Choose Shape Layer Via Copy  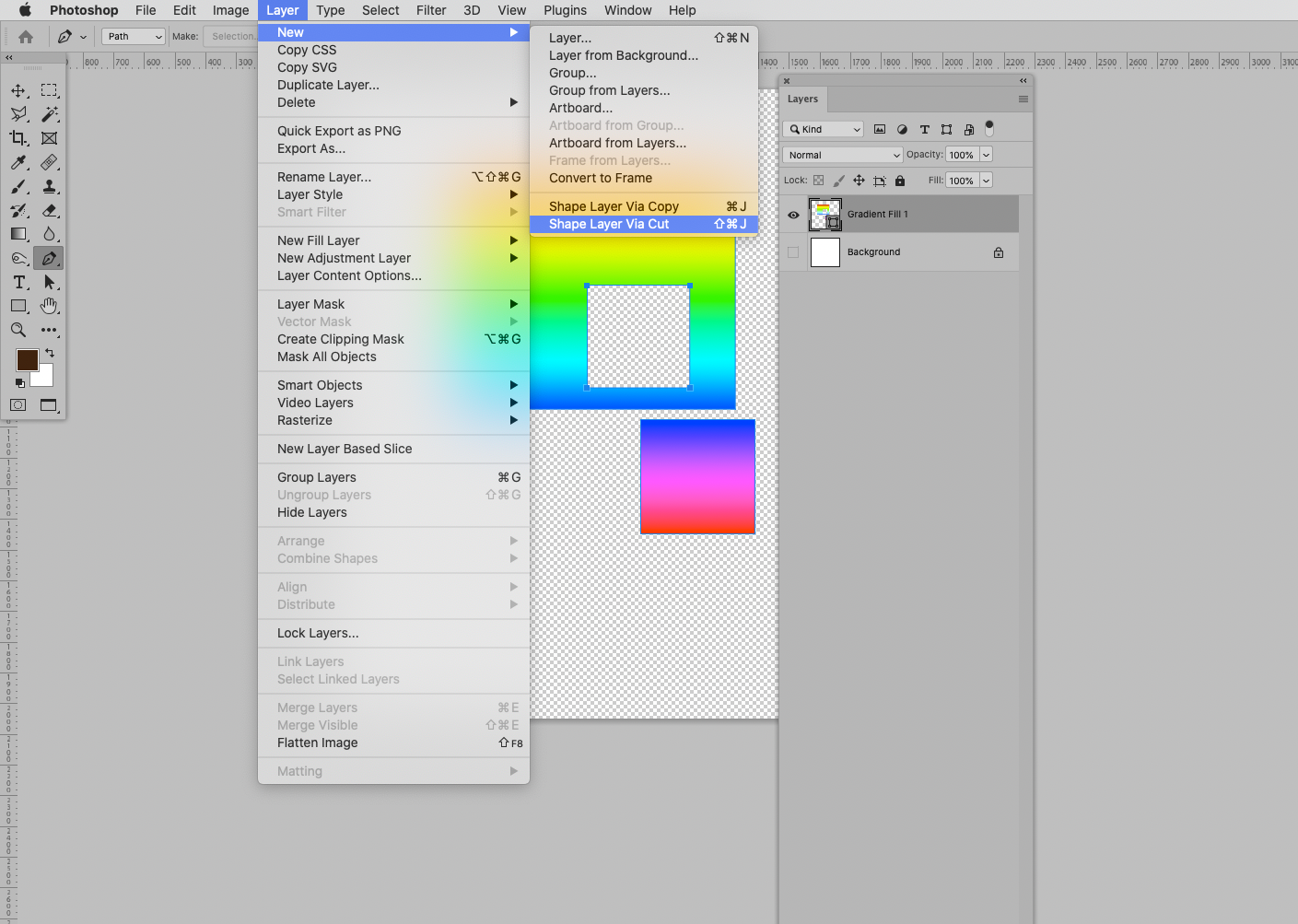[x=644, y=206]
